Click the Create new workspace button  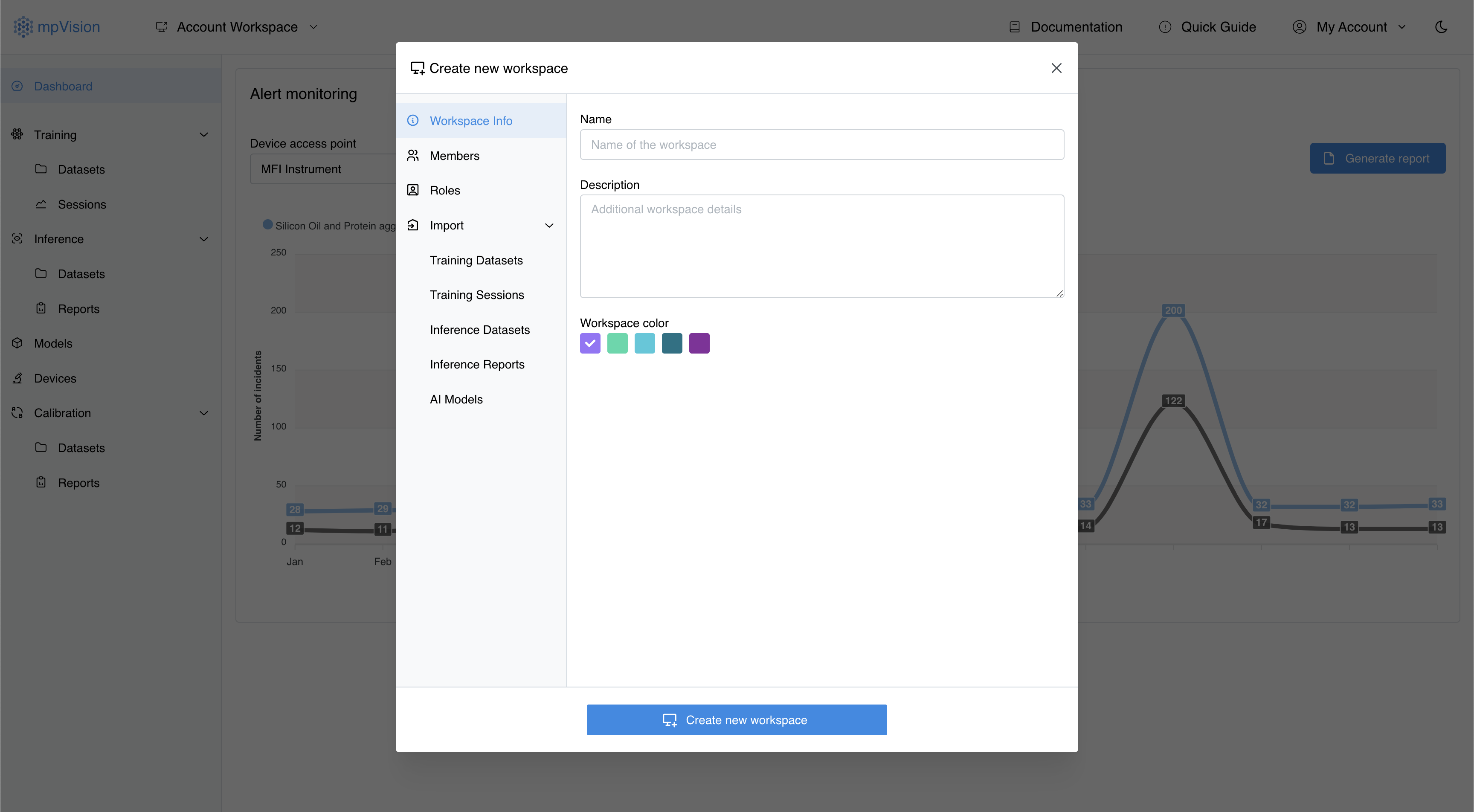(x=737, y=720)
